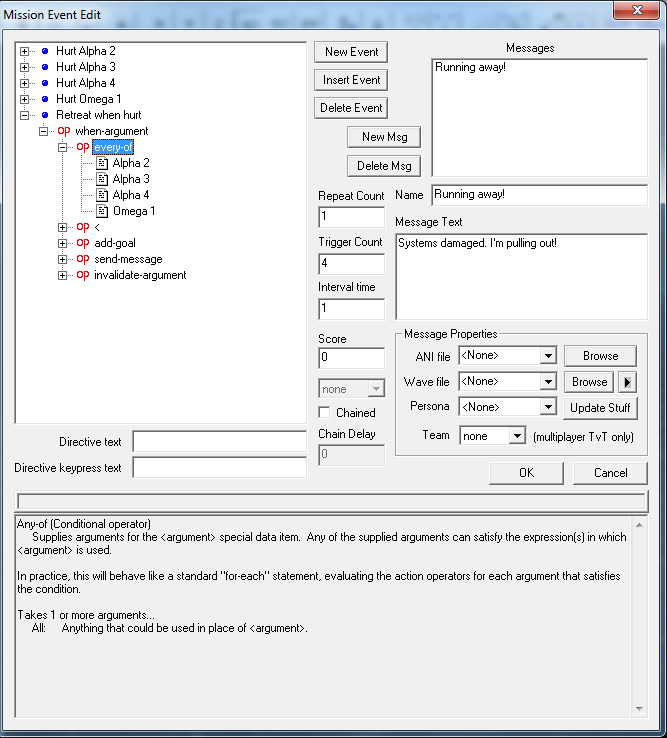667x738 pixels.
Task: Click the blue dot icon for Retreat when hurt
Action: tap(44, 115)
